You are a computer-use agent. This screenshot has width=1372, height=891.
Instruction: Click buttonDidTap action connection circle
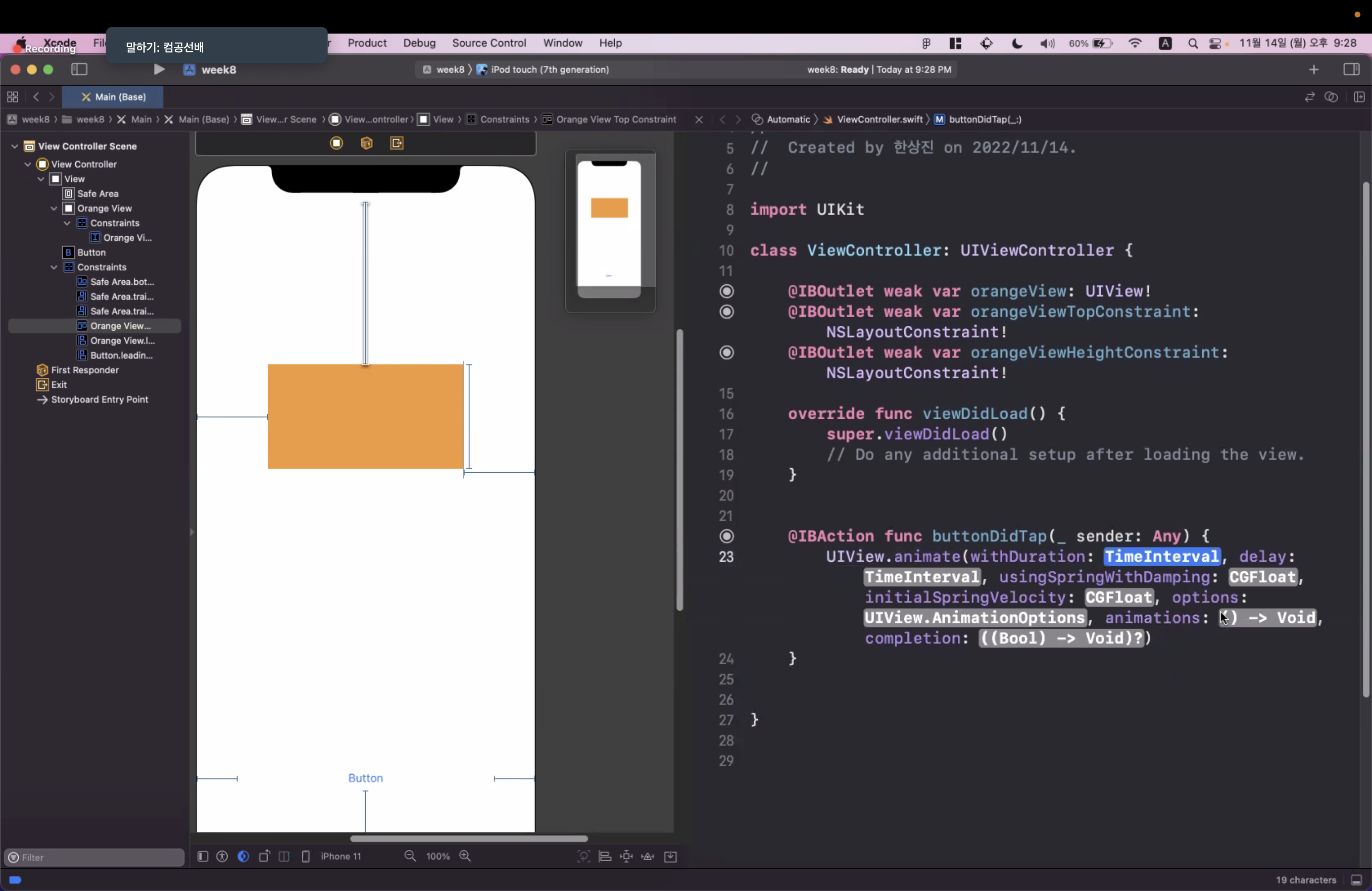727,537
